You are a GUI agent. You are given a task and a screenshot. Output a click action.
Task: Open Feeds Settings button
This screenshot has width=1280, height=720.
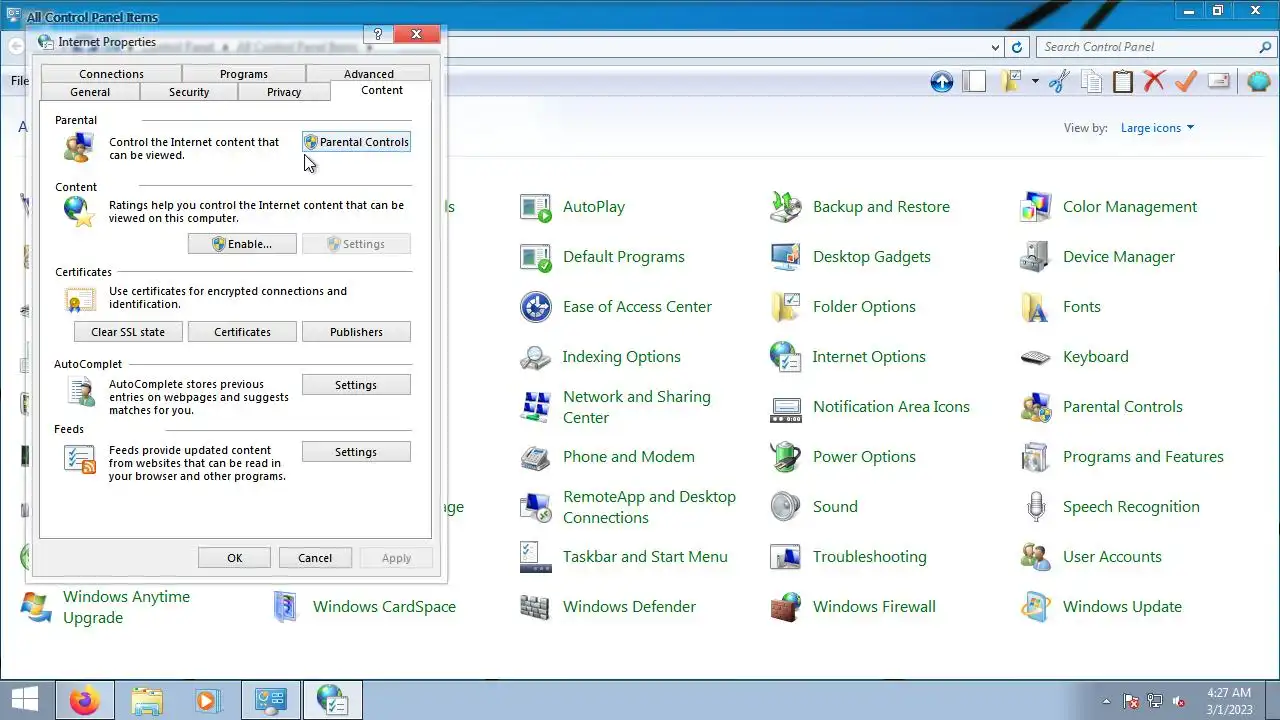coord(356,452)
